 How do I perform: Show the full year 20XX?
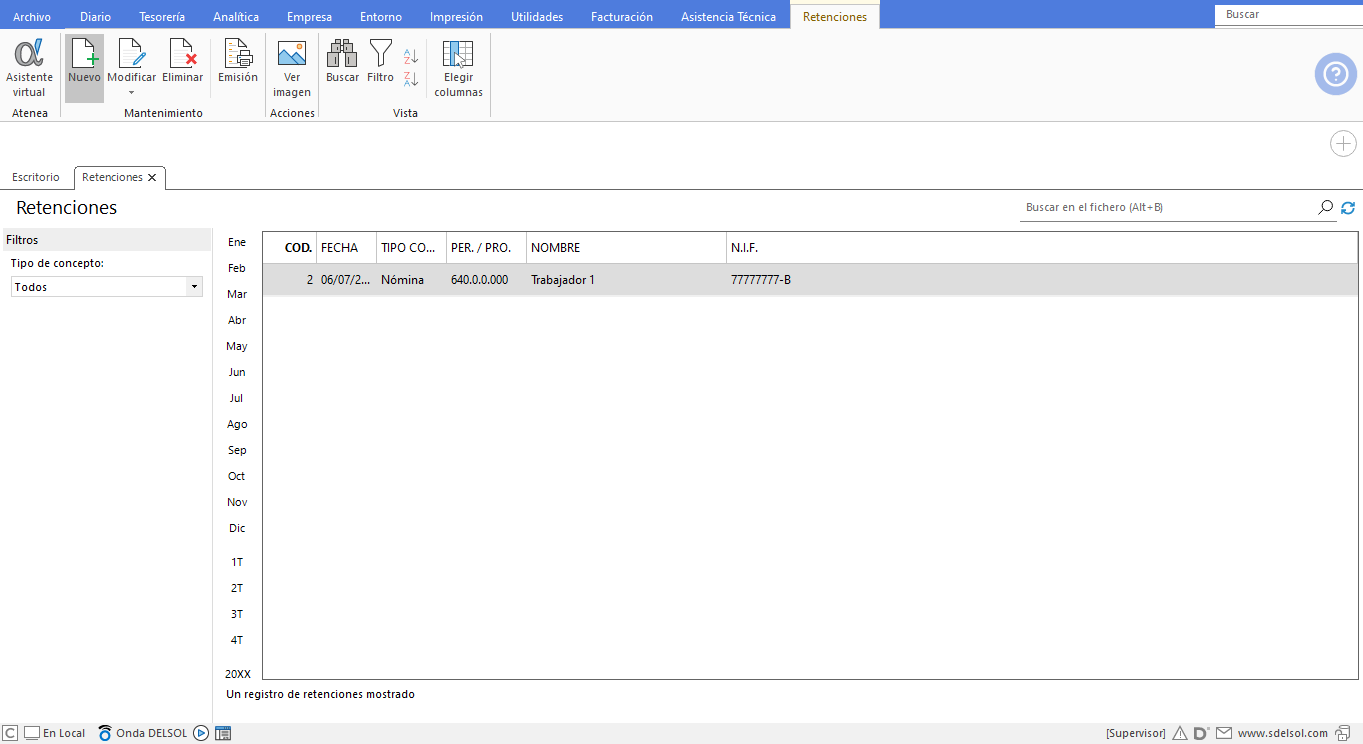[238, 674]
